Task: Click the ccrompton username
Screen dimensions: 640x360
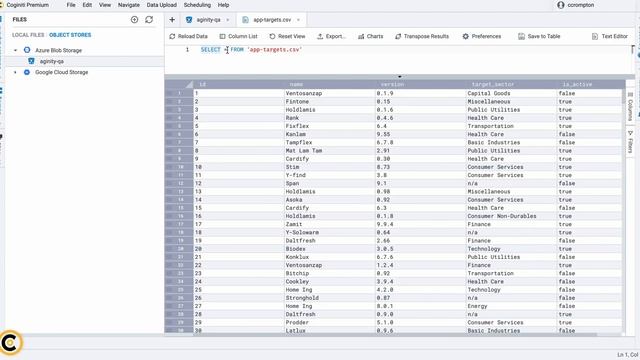Action: (580, 5)
